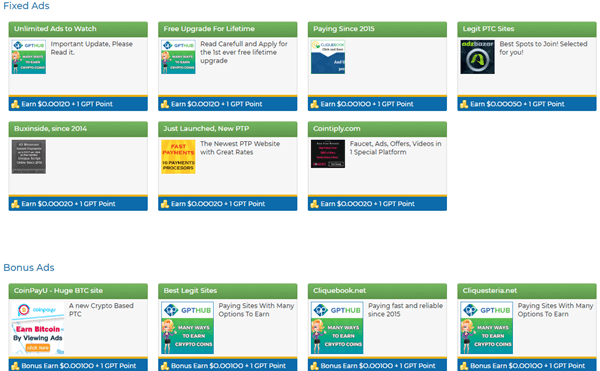This screenshot has height=371, width=600.
Task: Open the 'Just Launched, New PTP' ad header
Action: pos(228,129)
